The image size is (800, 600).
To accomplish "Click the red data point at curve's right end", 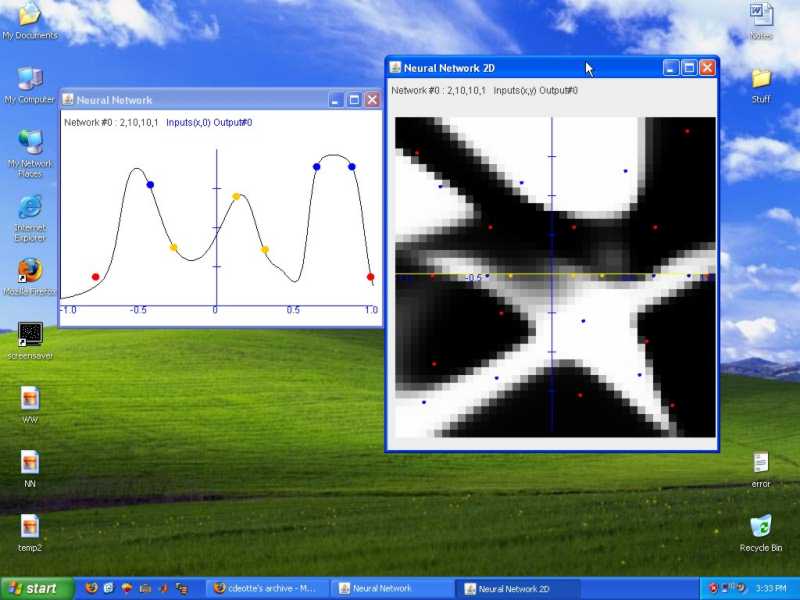I will click(370, 277).
